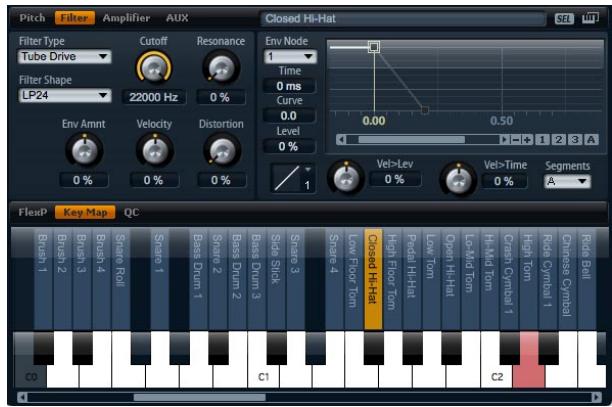
Task: Select the Bass Drum 1 key map strip
Action: tap(198, 279)
